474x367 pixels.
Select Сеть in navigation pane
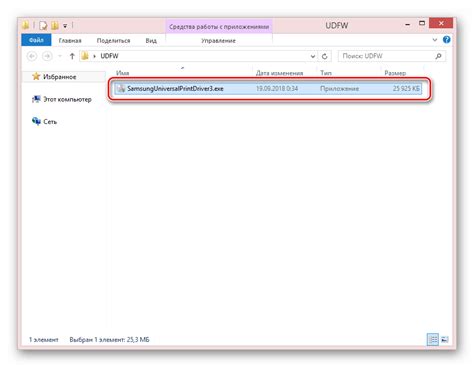click(50, 122)
